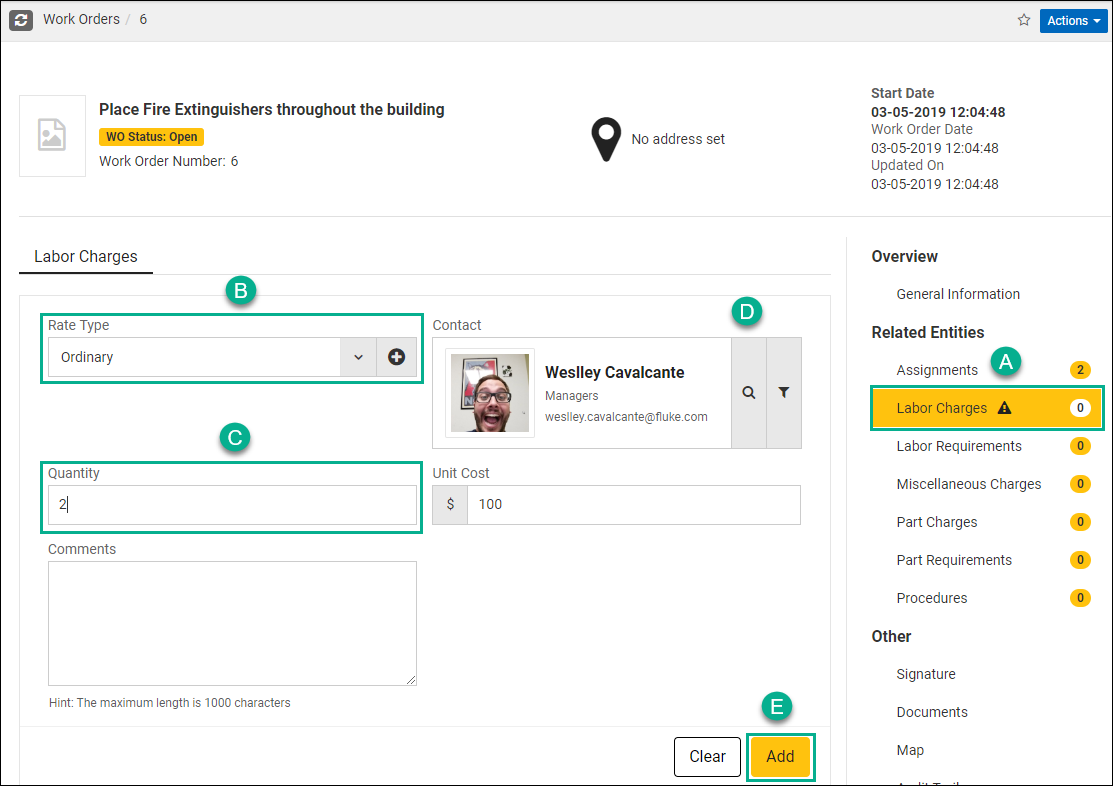Open Part Requirements entity
Viewport: 1113px width, 786px height.
[954, 560]
